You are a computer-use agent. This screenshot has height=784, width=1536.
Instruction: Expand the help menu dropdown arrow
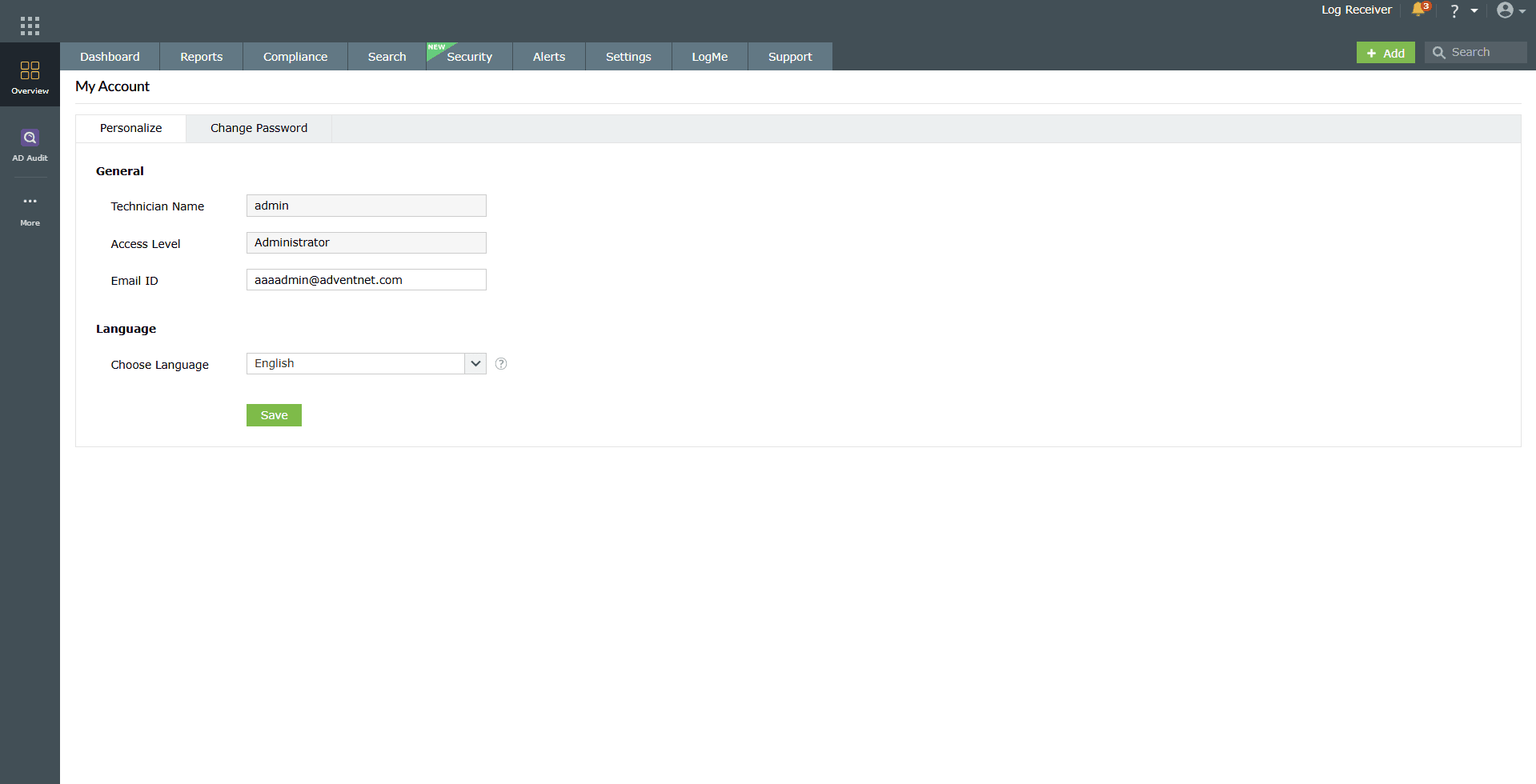coord(1474,11)
